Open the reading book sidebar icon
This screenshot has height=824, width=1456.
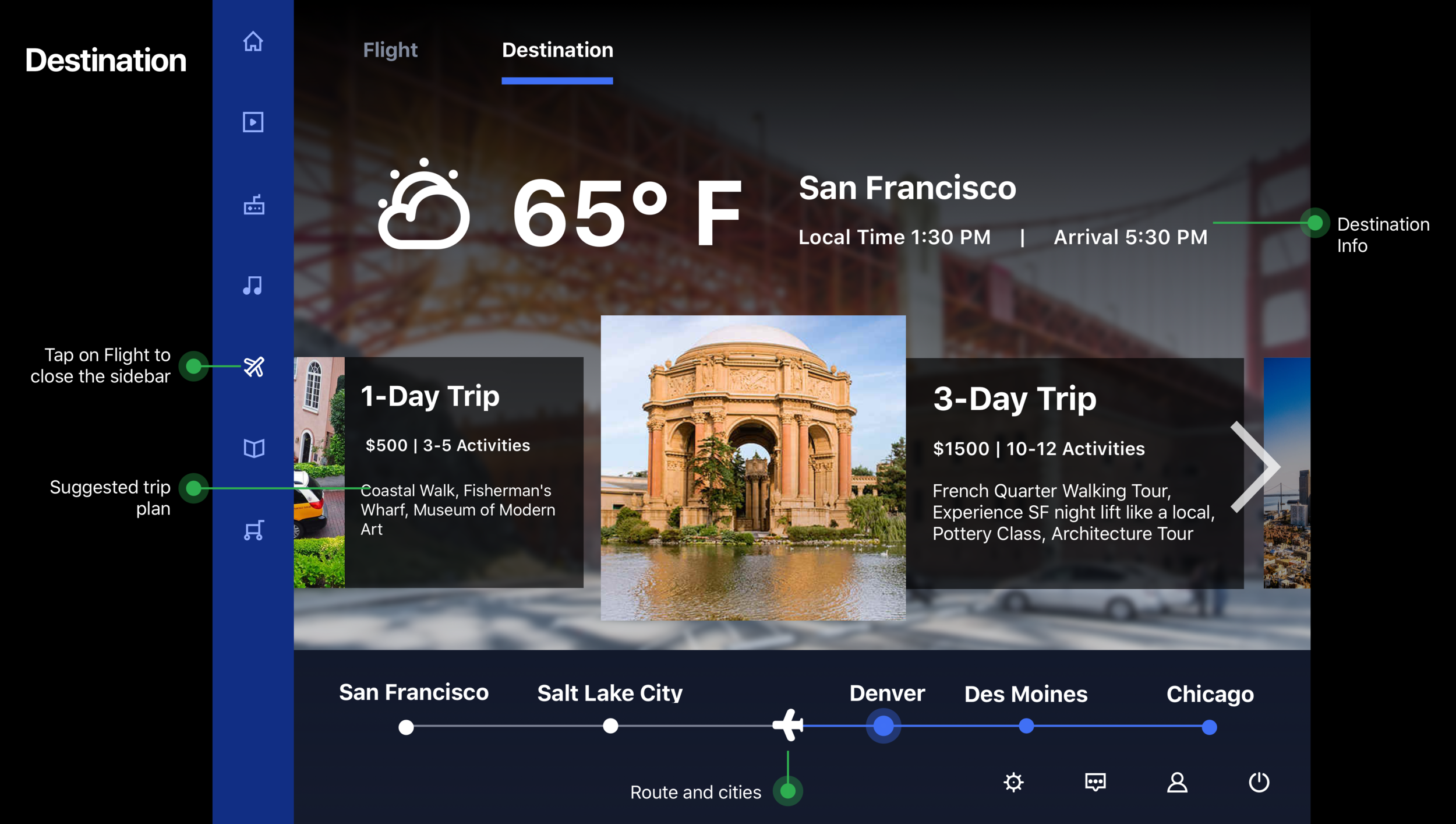click(x=254, y=448)
